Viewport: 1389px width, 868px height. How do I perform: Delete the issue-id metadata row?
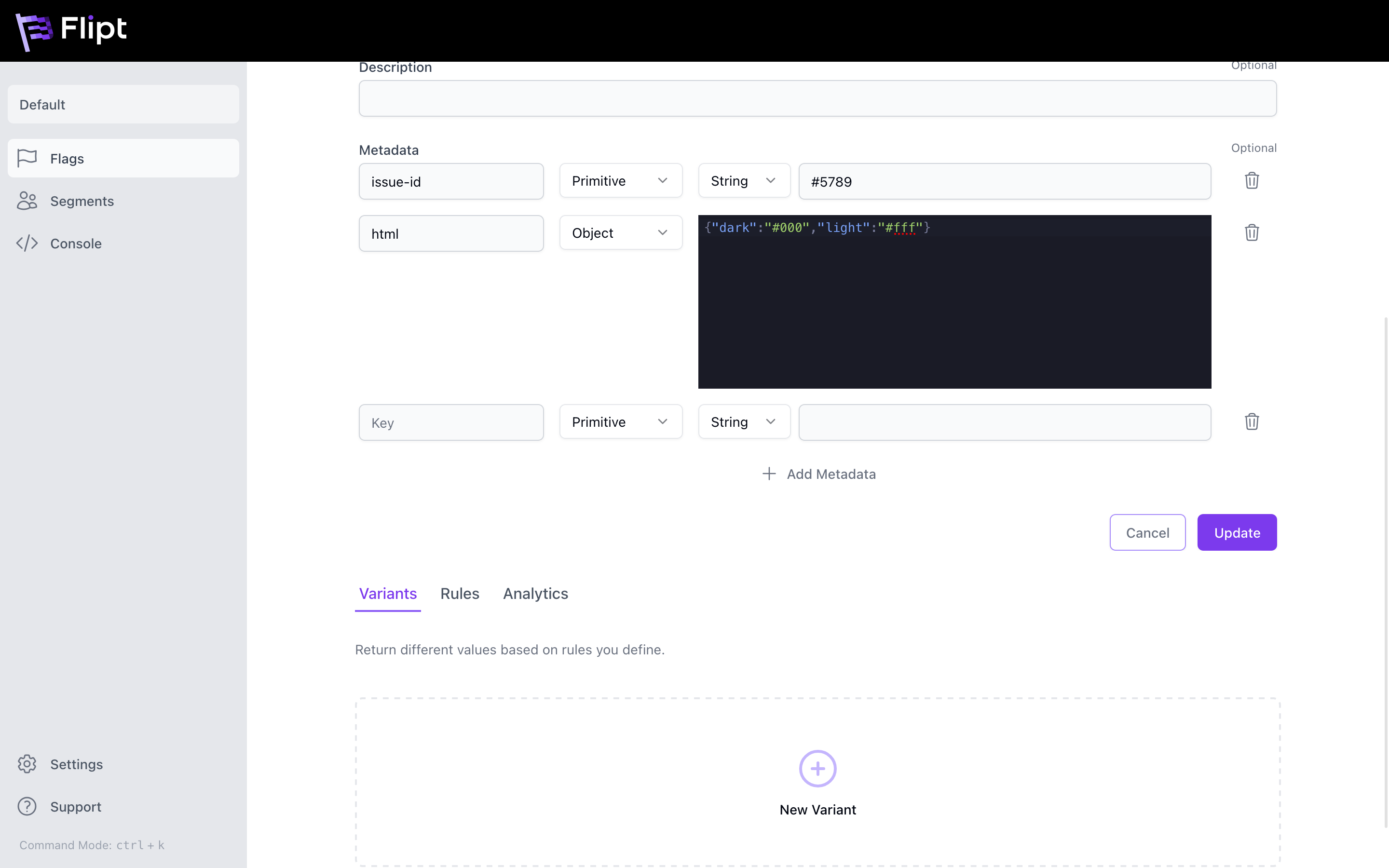(1251, 181)
